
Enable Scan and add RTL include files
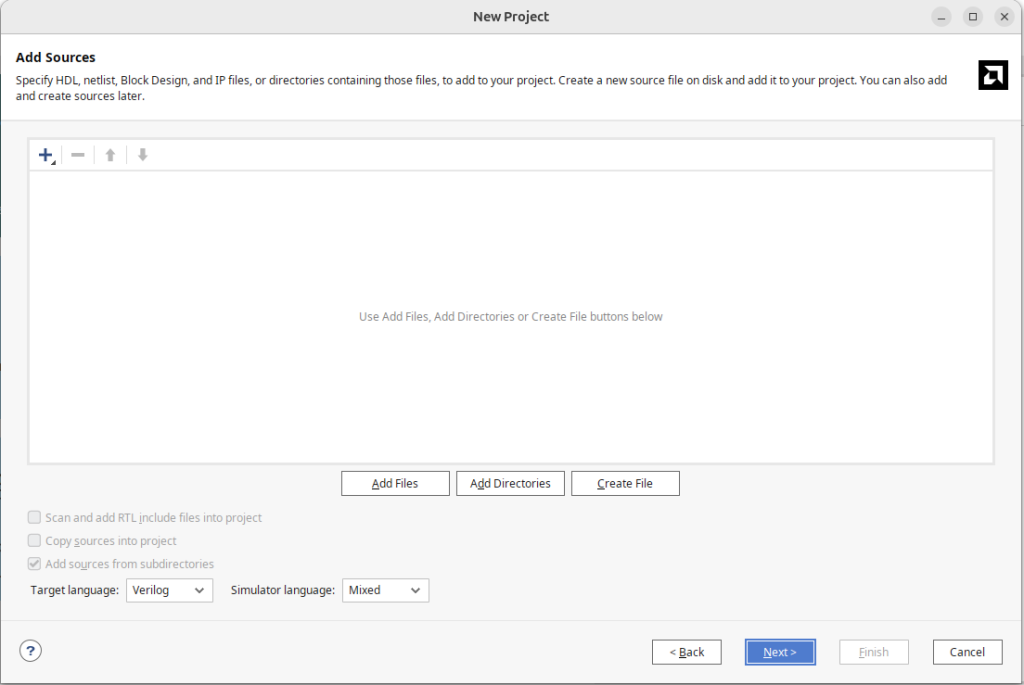[x=35, y=518]
